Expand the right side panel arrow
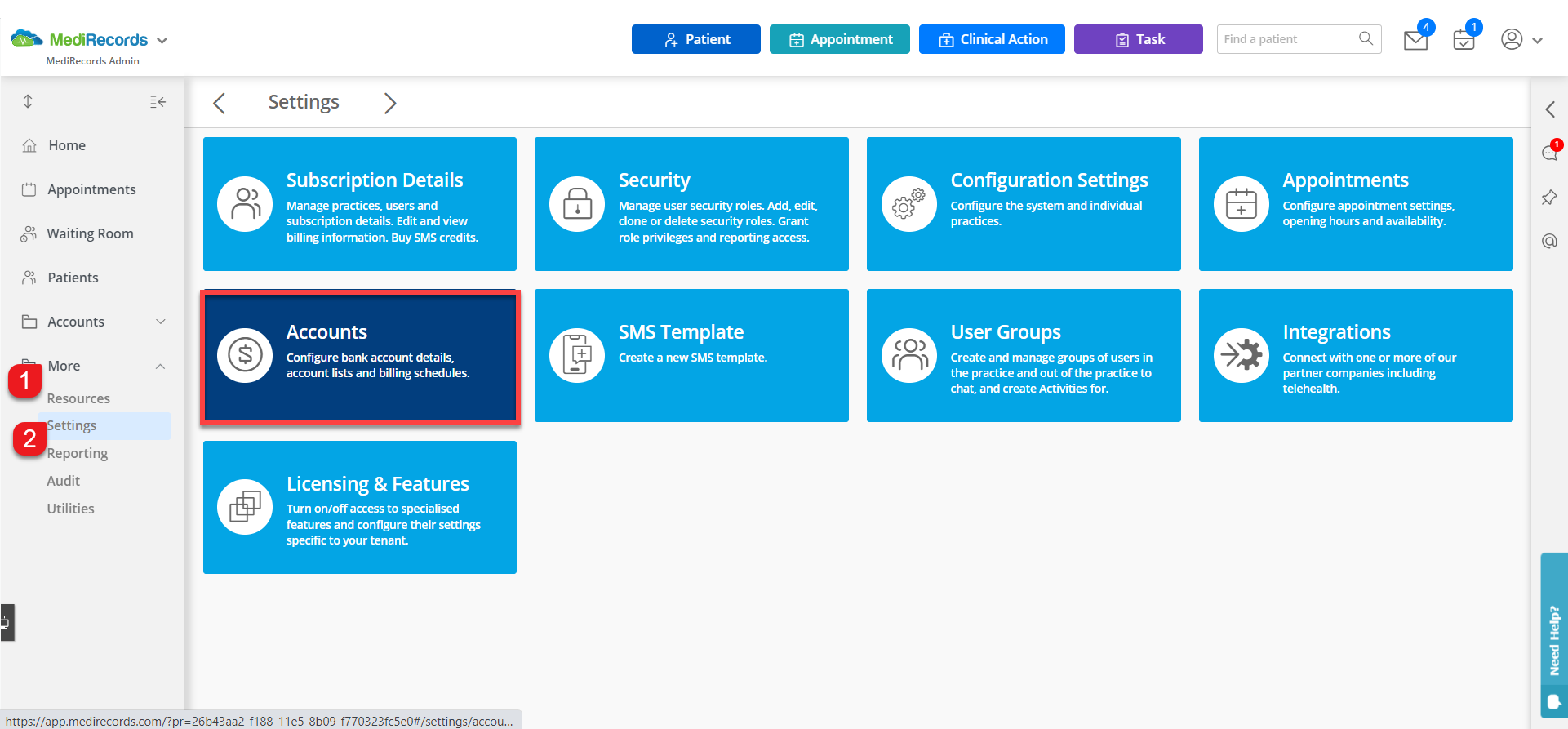Viewport: 1568px width, 729px height. [x=1549, y=109]
